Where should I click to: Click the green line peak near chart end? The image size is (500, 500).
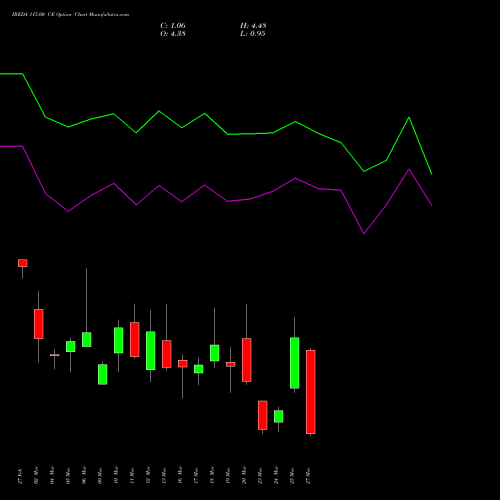[409, 117]
